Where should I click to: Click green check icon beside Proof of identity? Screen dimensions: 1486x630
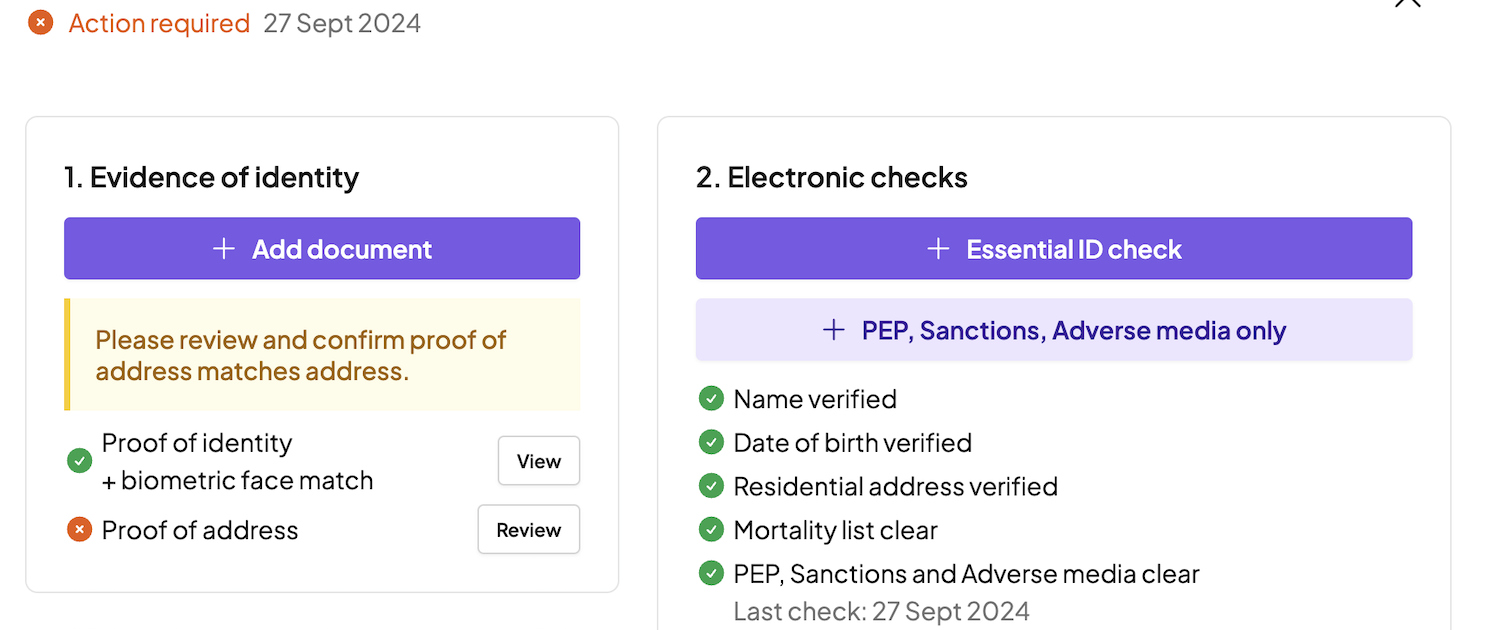pos(79,461)
